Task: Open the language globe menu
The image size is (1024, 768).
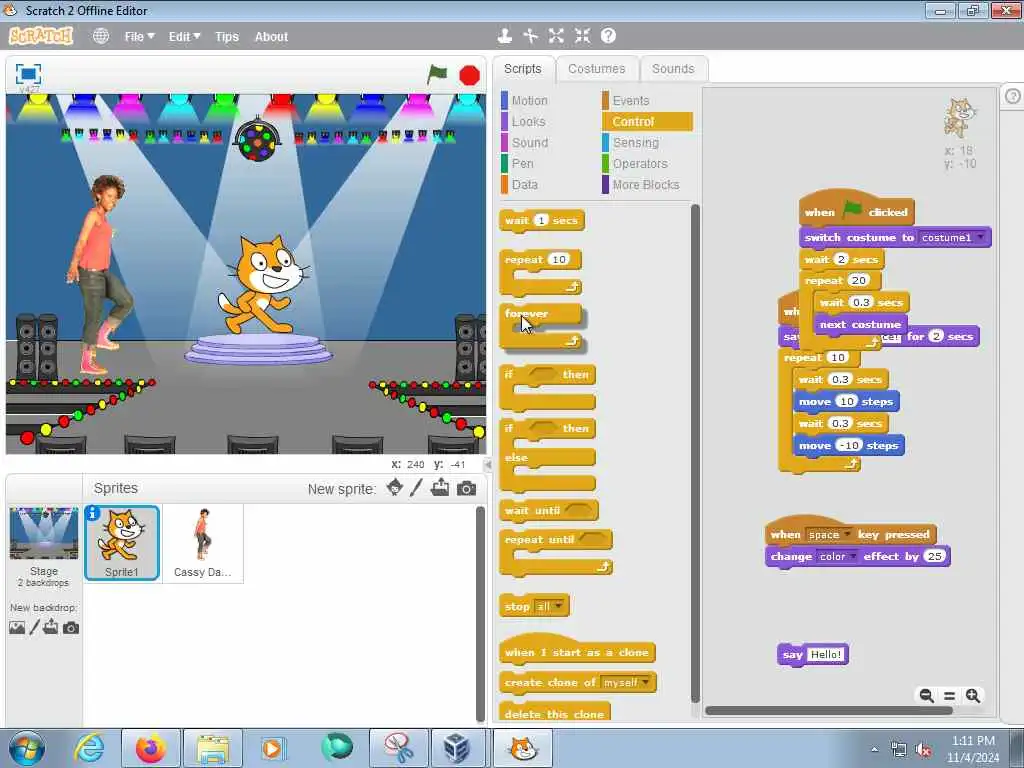Action: click(x=101, y=36)
